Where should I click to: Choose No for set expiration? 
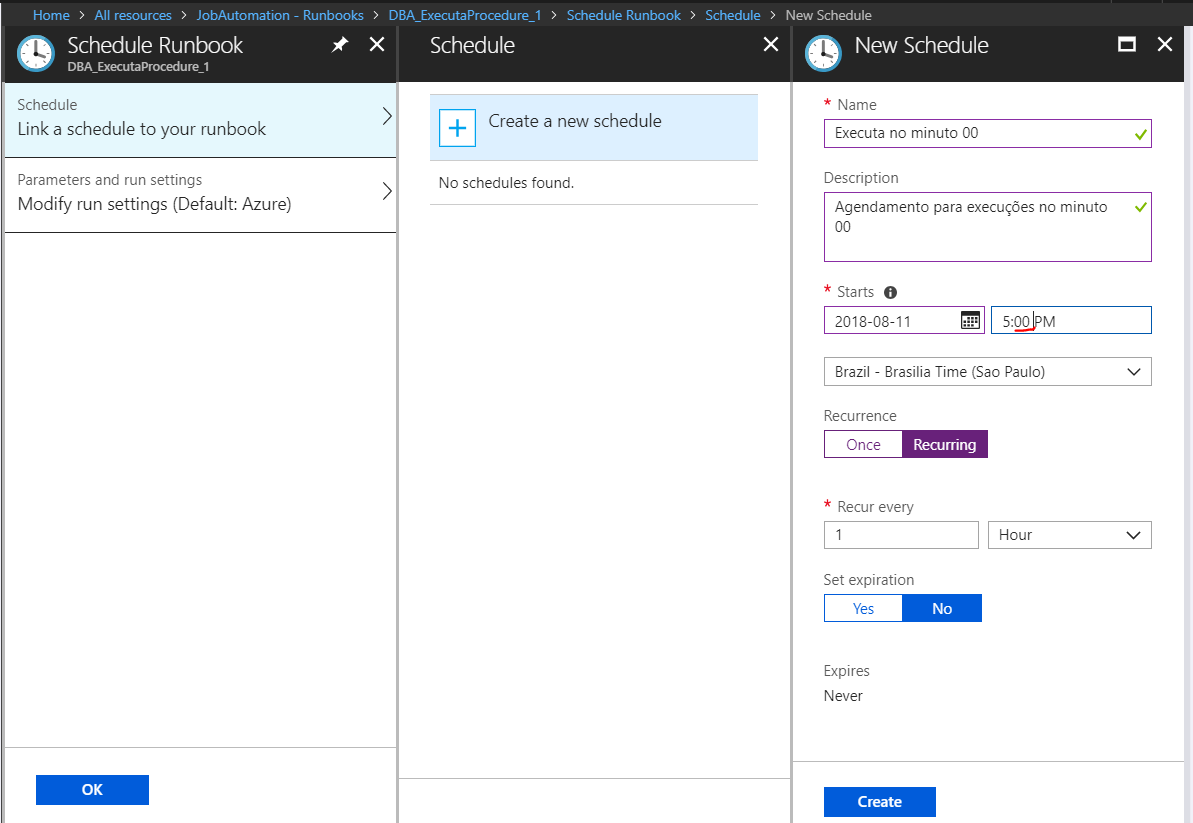click(941, 608)
